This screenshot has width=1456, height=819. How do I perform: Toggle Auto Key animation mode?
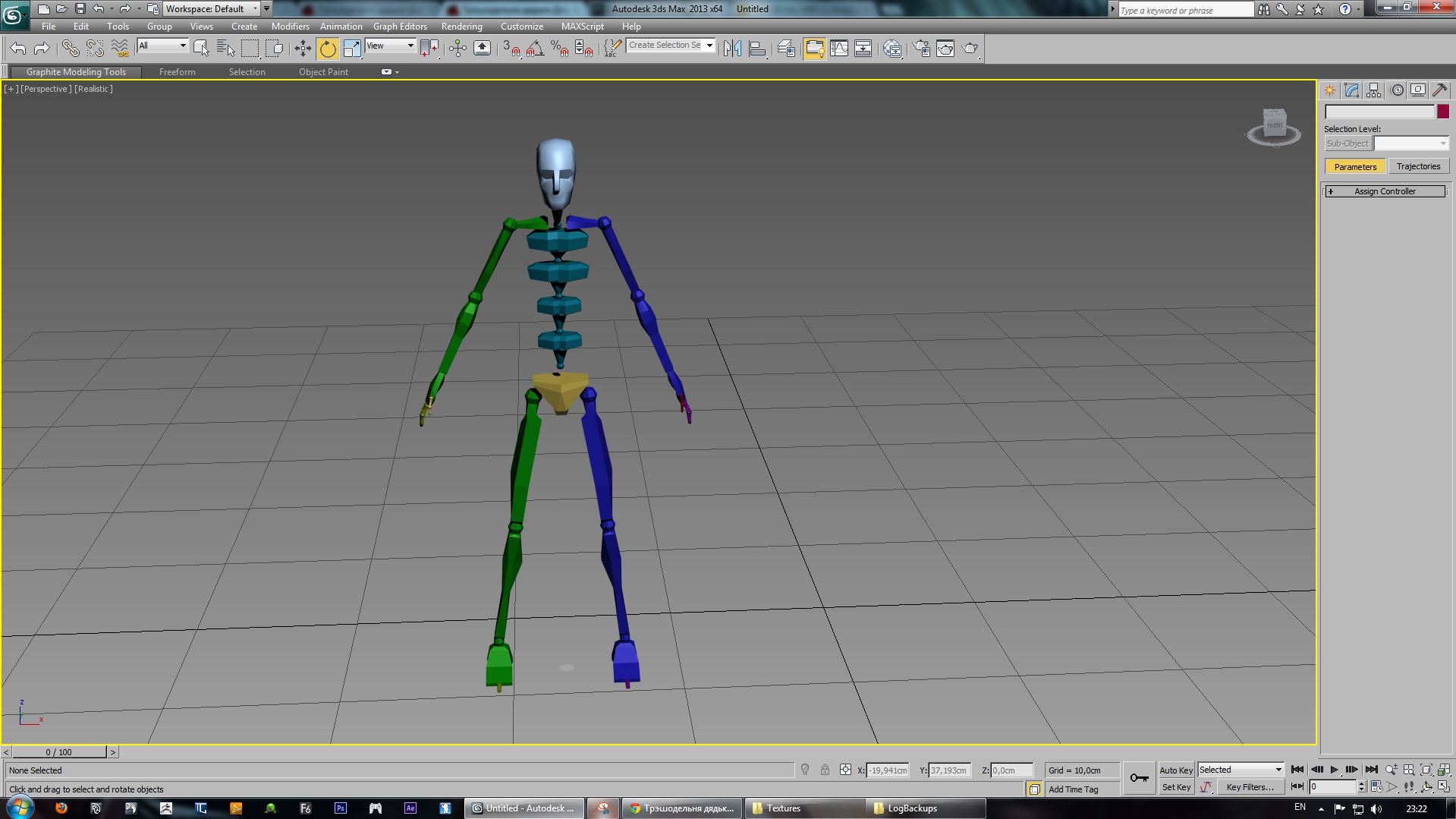1176,770
